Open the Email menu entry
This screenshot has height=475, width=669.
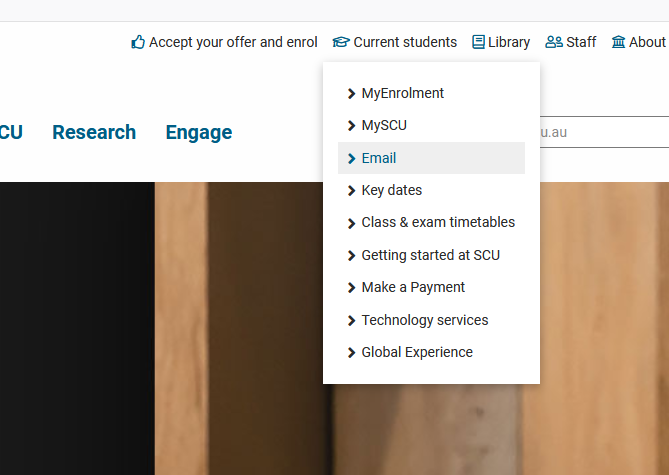coord(431,158)
